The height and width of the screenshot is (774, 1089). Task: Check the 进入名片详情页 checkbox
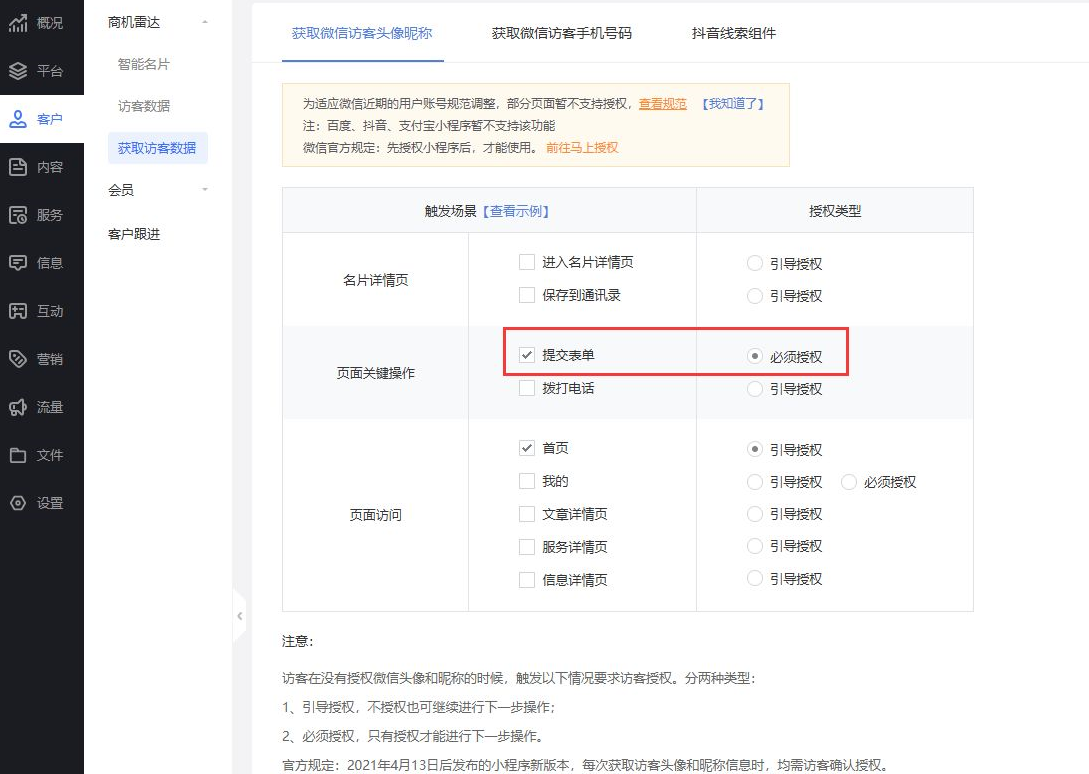click(x=527, y=262)
